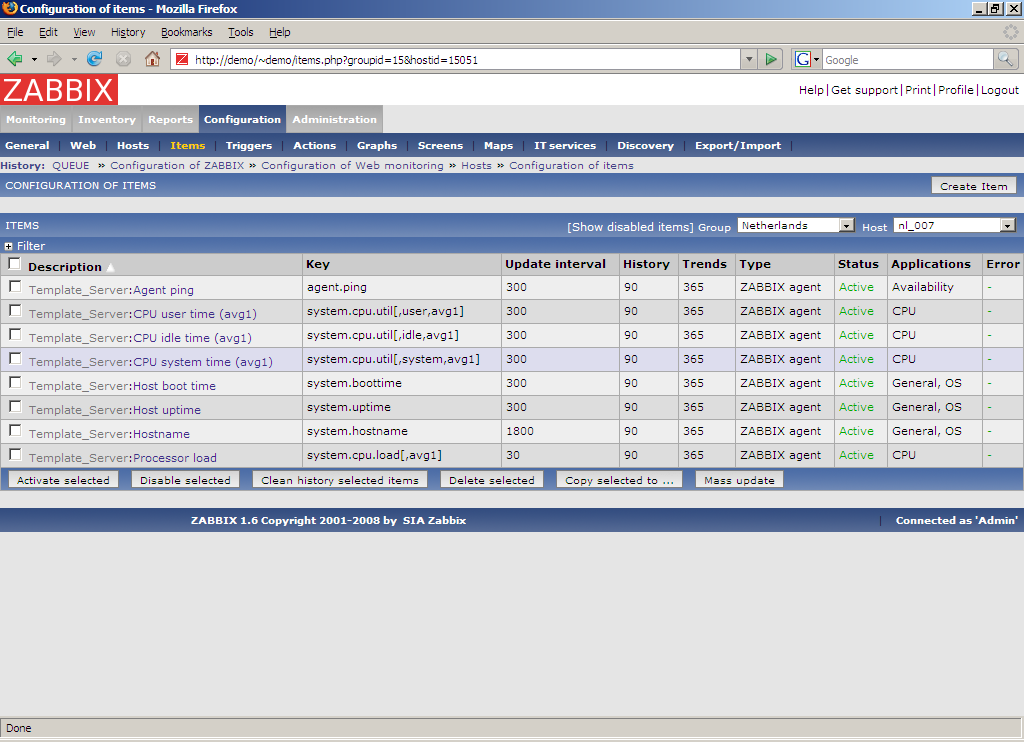Viewport: 1024px width, 742px height.
Task: Check the Host boot time checkbox
Action: coord(15,383)
